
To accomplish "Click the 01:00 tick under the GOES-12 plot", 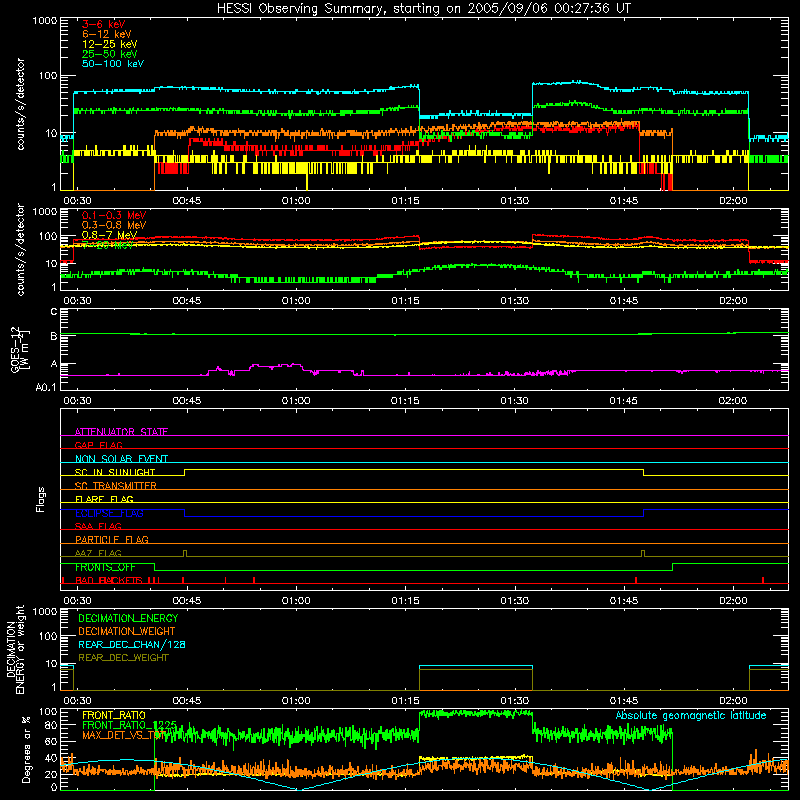I will tap(296, 401).
